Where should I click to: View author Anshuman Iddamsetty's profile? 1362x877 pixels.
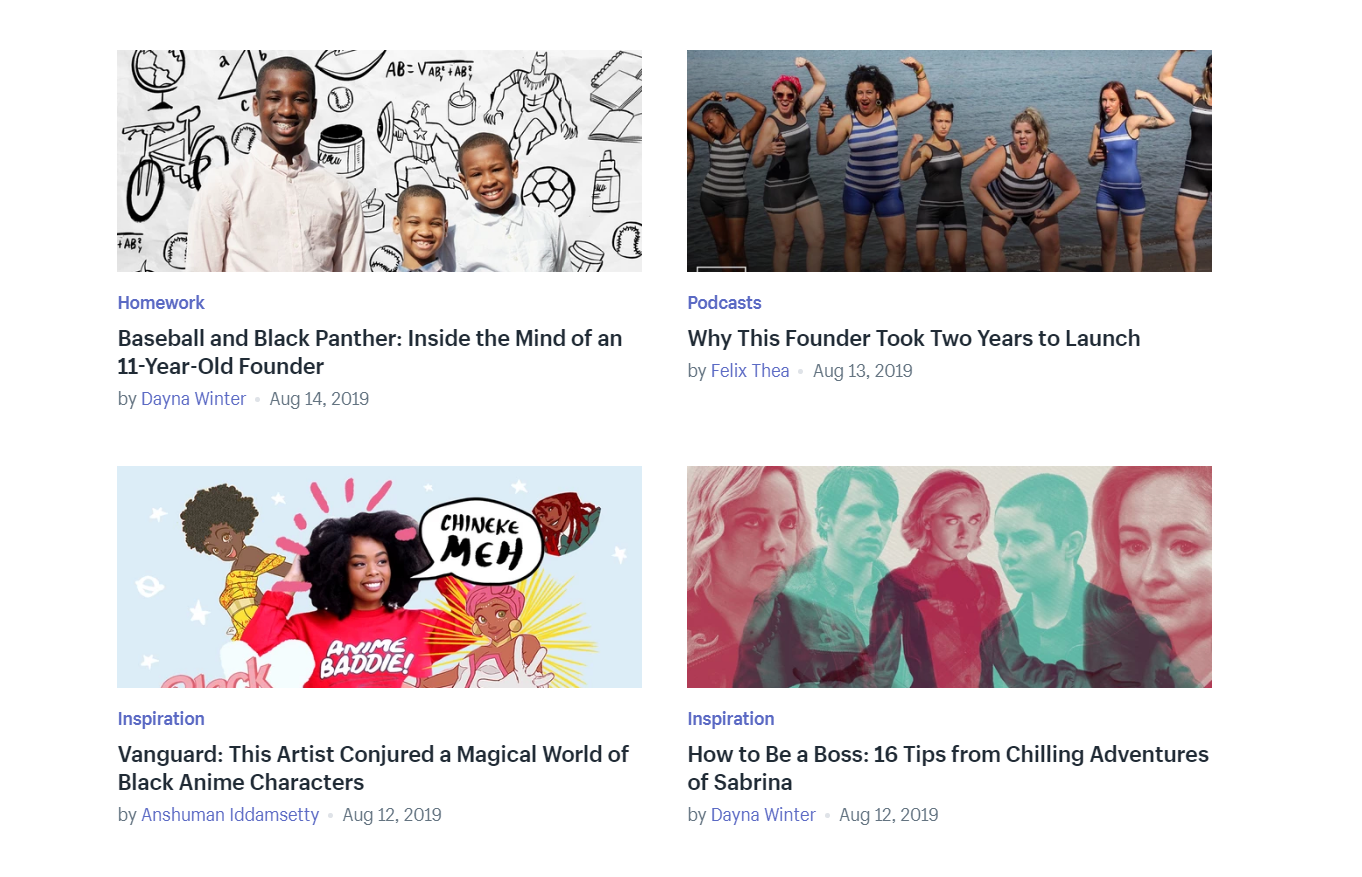click(230, 815)
